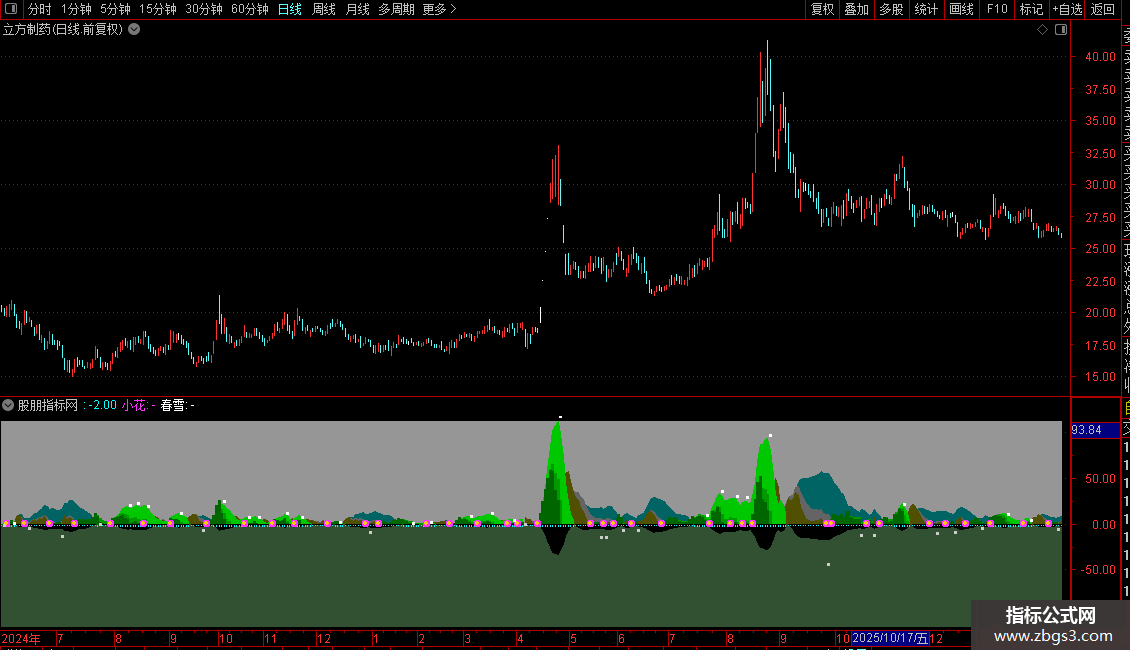Click 返回 to go back
Viewport: 1130px width, 650px height.
click(x=1103, y=9)
